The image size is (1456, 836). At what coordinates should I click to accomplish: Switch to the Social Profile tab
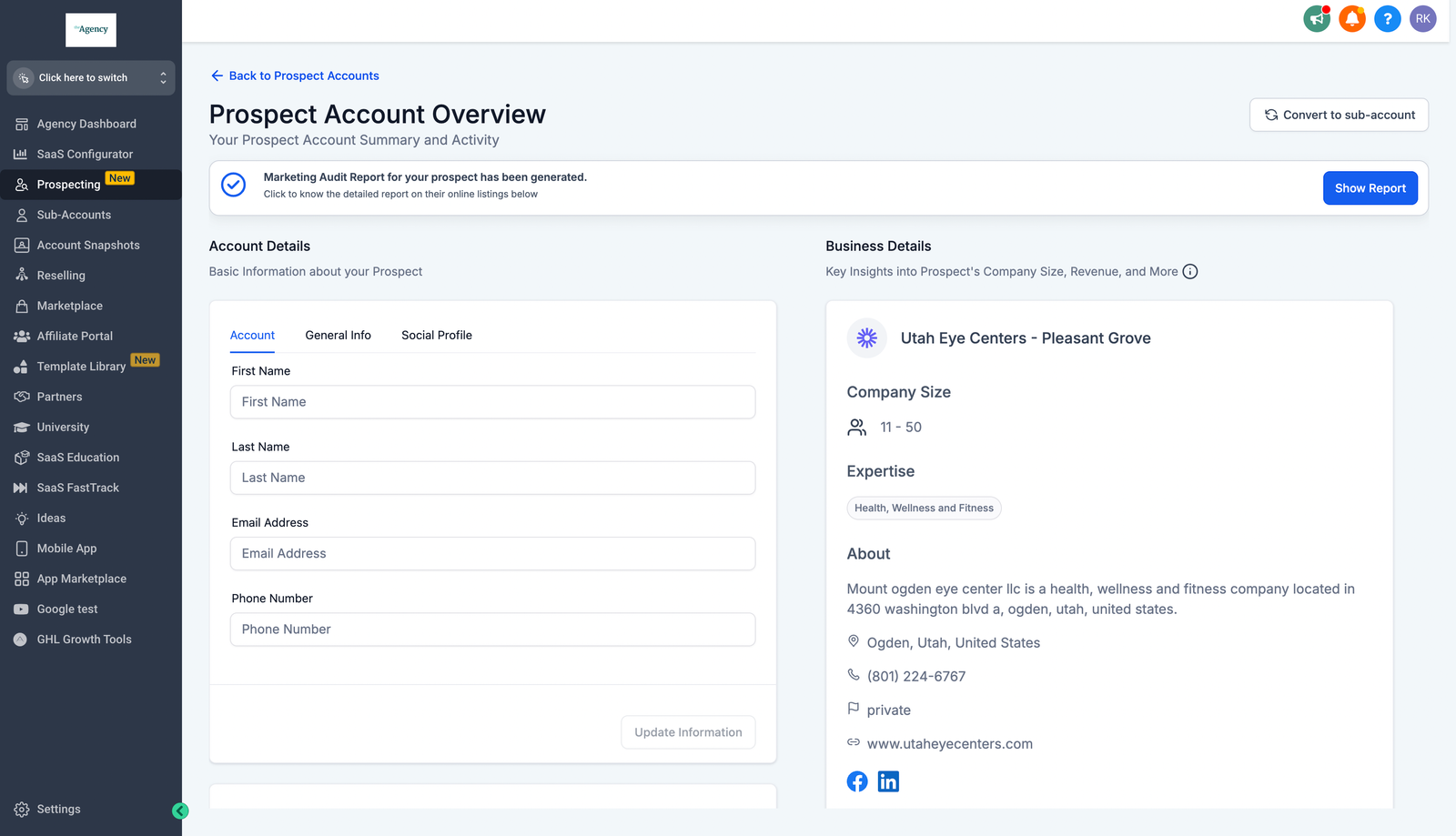point(436,336)
